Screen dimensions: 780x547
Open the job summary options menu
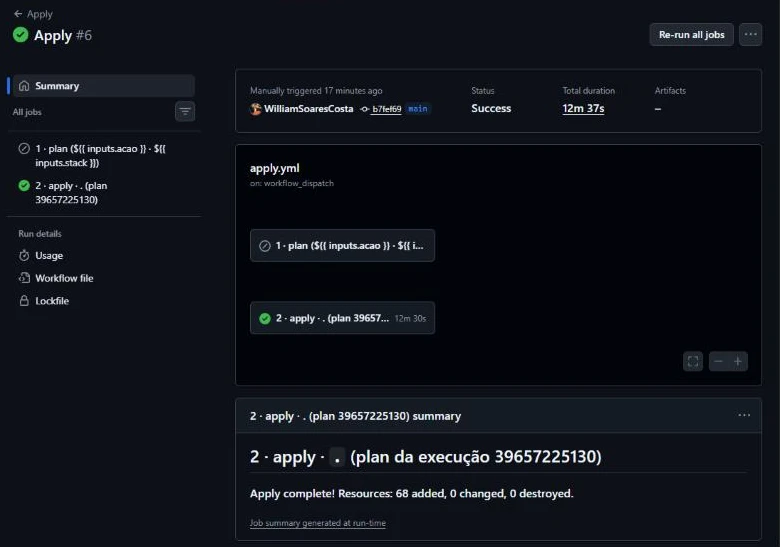pyautogui.click(x=744, y=415)
